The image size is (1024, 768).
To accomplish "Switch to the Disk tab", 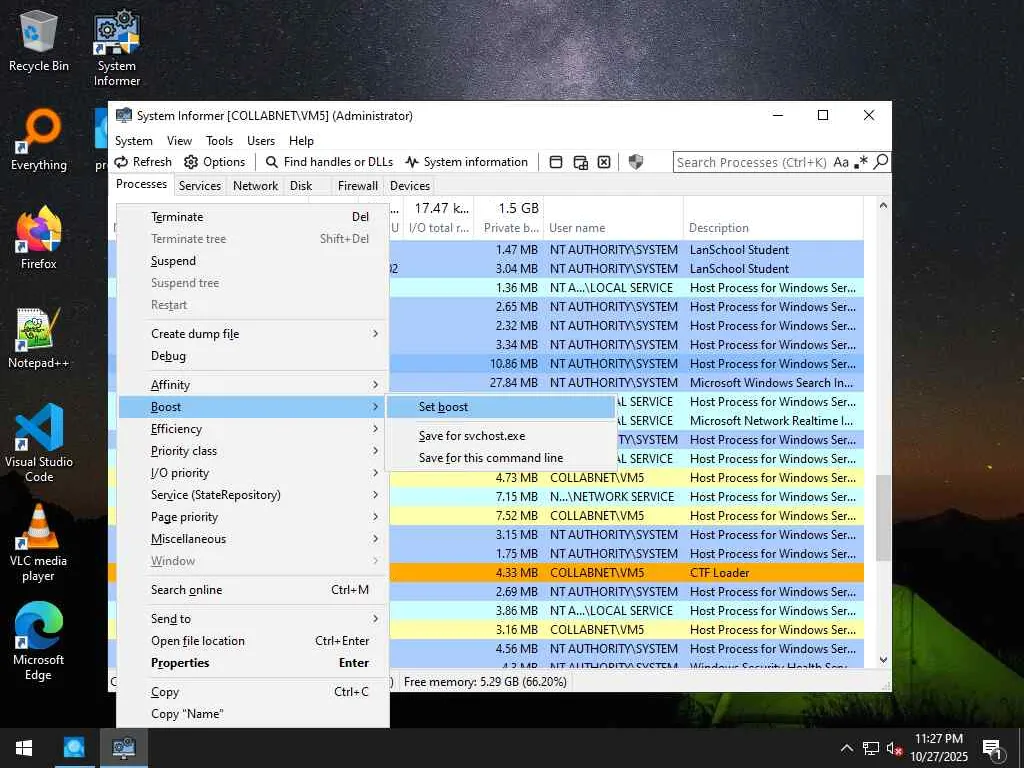I will click(301, 185).
